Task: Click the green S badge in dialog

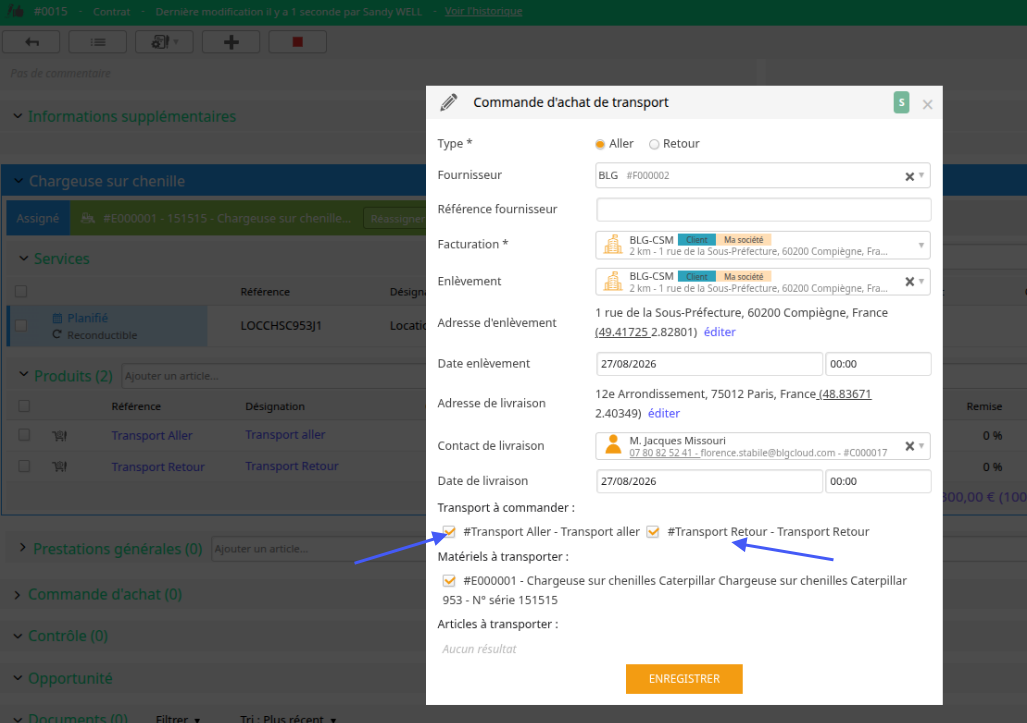Action: 901,103
